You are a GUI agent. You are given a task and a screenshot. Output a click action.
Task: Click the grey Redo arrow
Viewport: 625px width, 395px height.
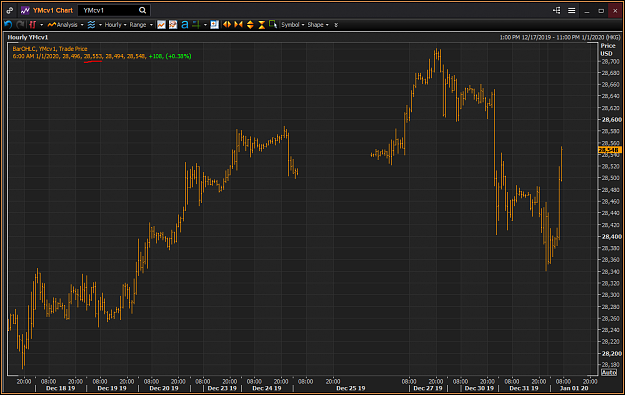pyautogui.click(x=20, y=25)
